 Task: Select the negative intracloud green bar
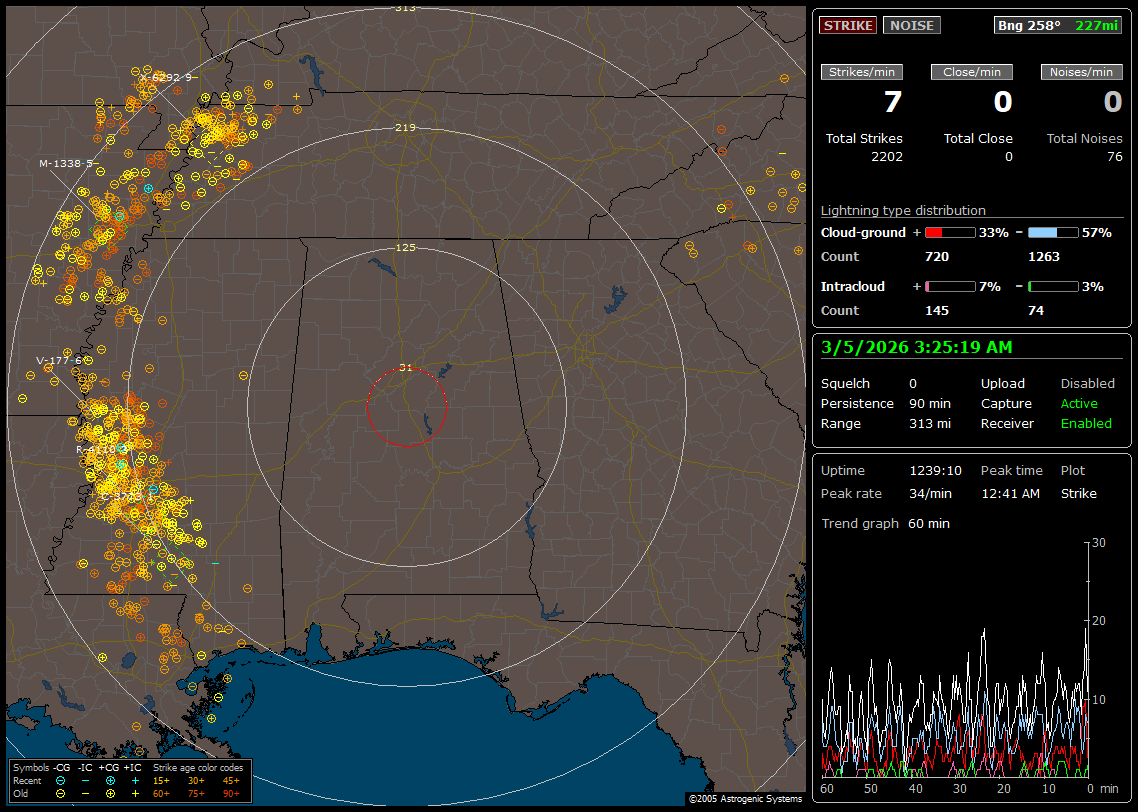[x=1053, y=286]
